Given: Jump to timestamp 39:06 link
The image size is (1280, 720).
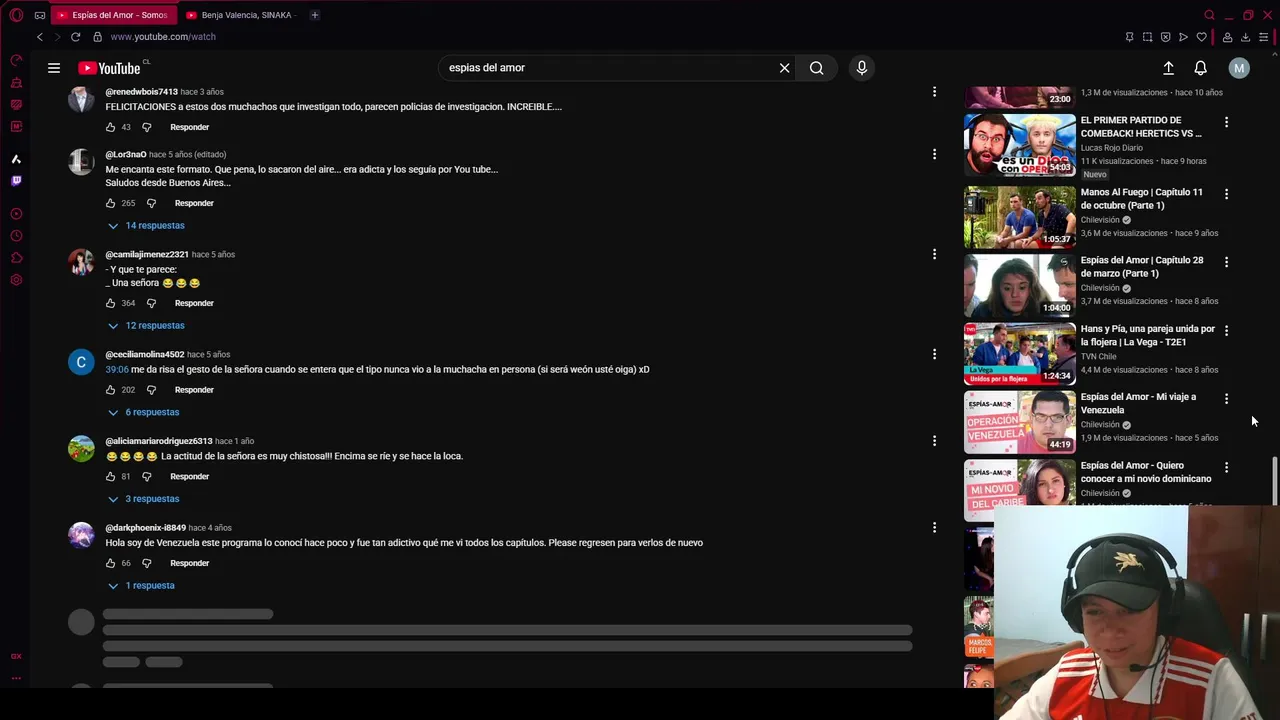Looking at the screenshot, I should pos(117,370).
